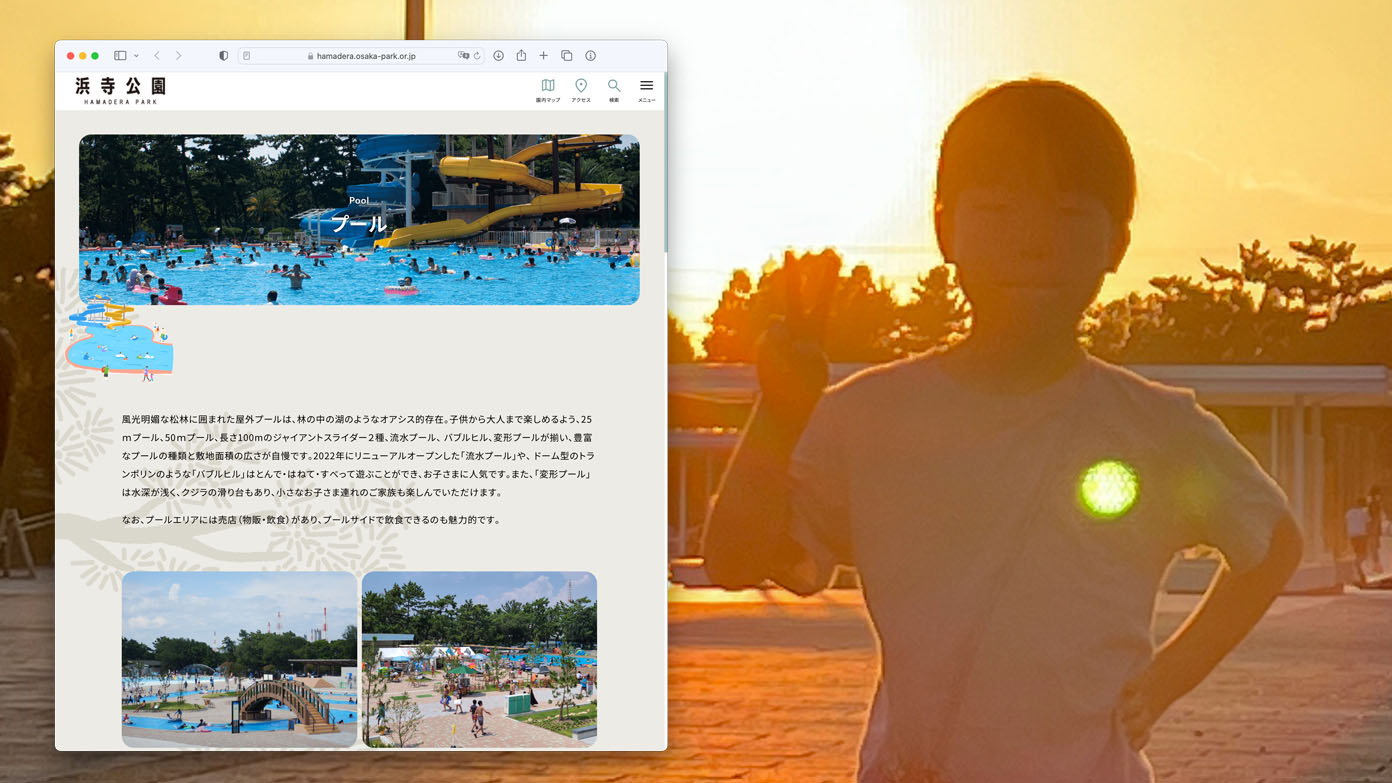The width and height of the screenshot is (1392, 783).
Task: Click the pool bridge photo thumbnail
Action: (238, 659)
